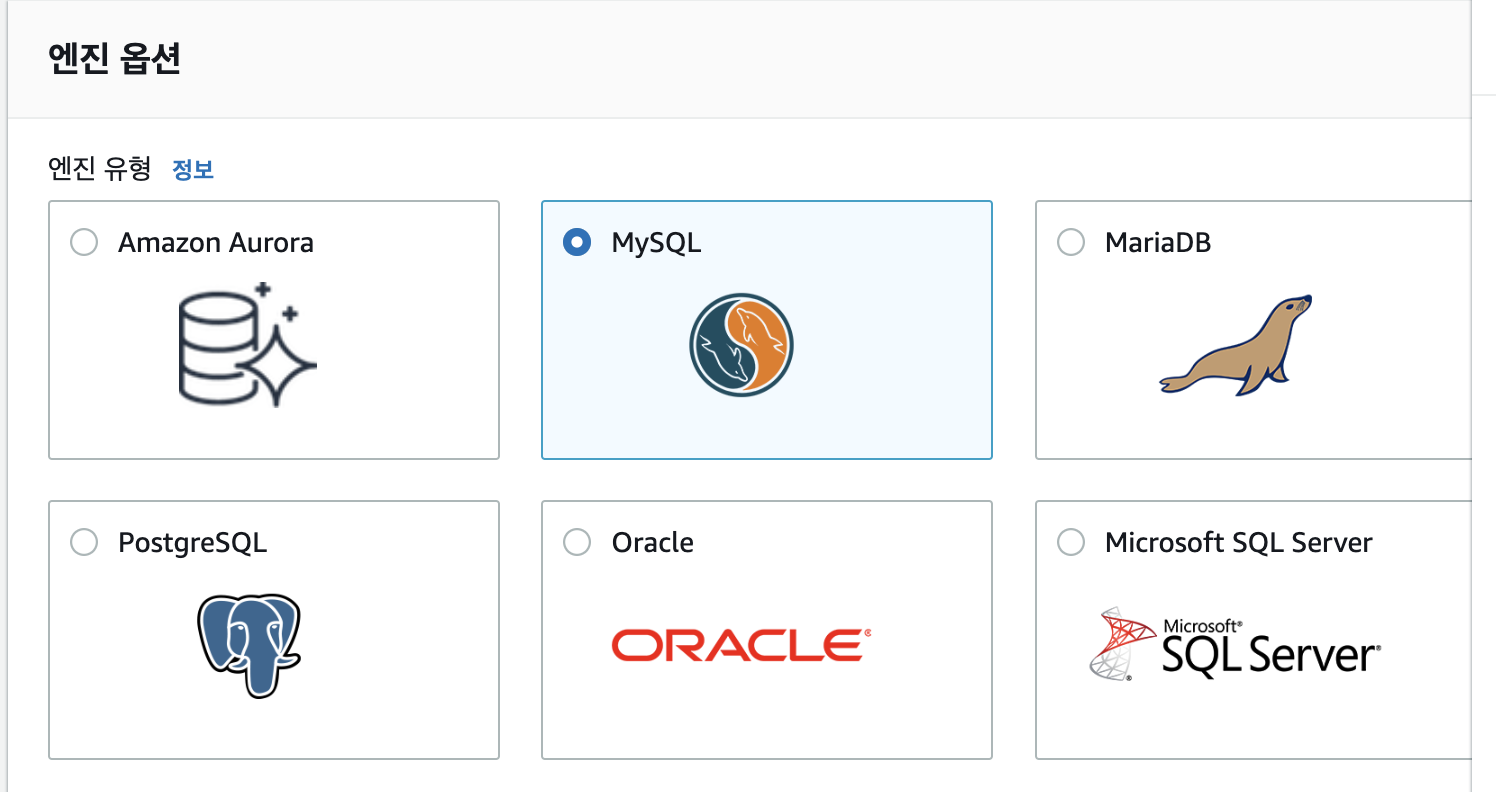The image size is (1496, 792).
Task: Click the Oracle label text
Action: [653, 542]
